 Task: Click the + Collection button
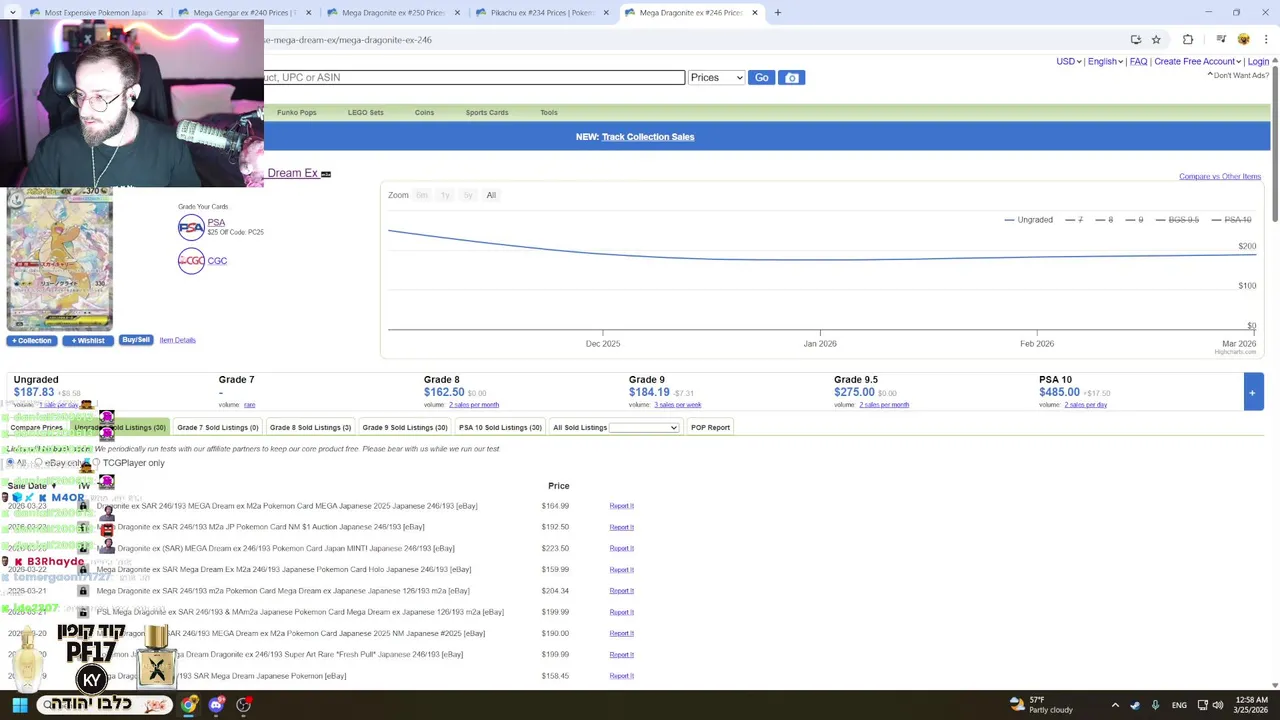click(31, 340)
